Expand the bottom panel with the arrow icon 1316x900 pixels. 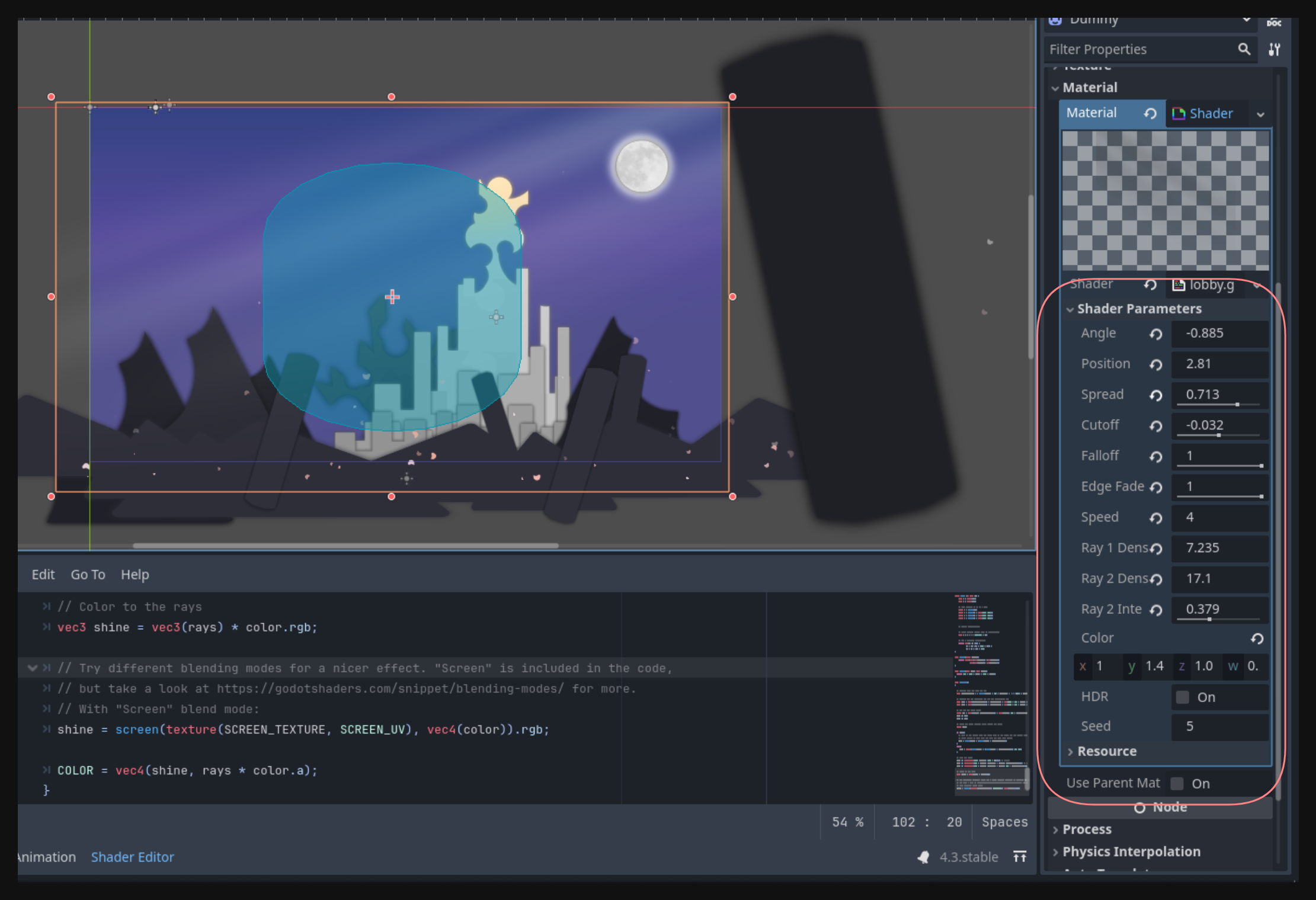1020,857
